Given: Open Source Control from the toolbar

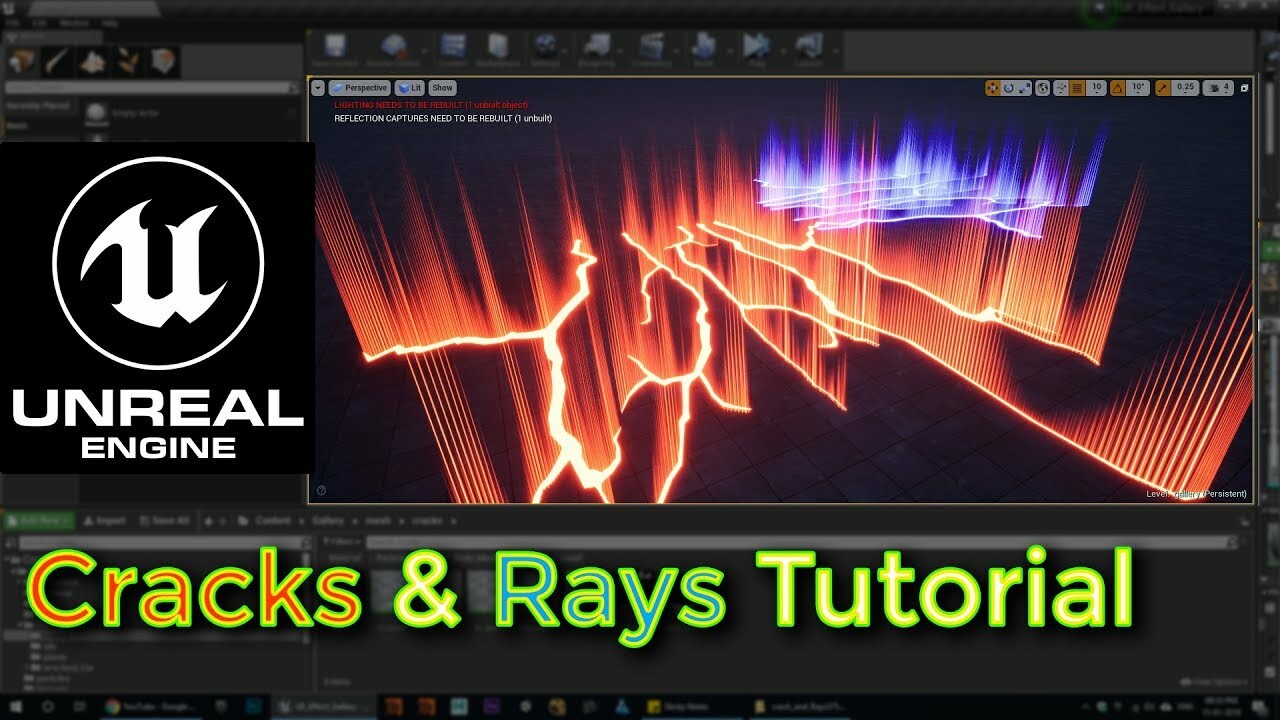Looking at the screenshot, I should pos(394,48).
